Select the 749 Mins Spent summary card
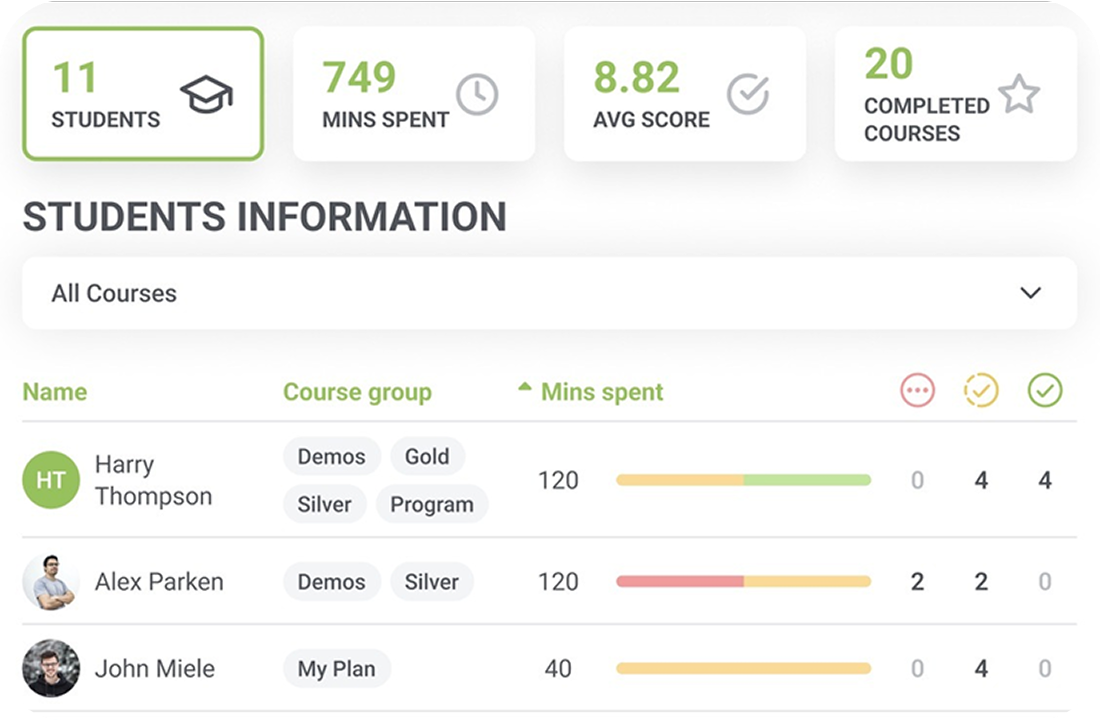 tap(413, 94)
